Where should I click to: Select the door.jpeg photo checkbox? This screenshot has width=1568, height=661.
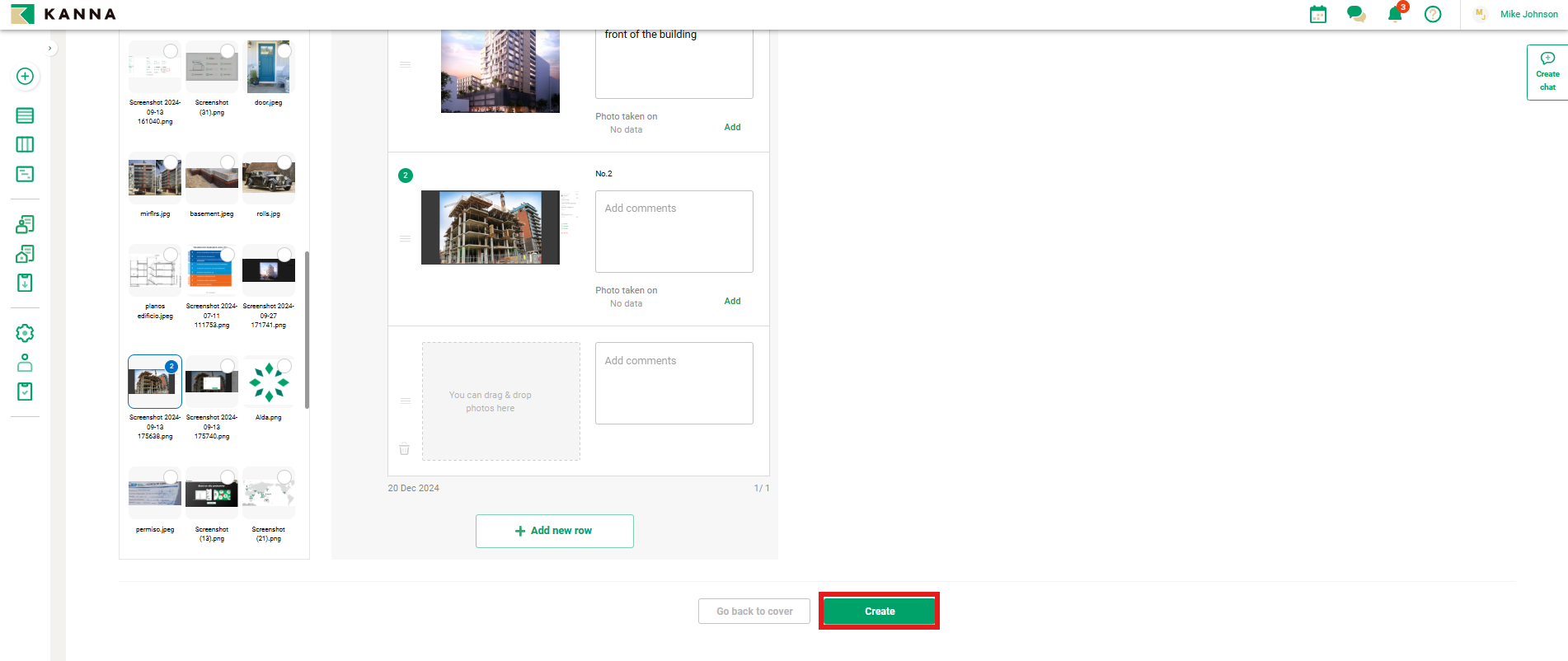point(284,51)
